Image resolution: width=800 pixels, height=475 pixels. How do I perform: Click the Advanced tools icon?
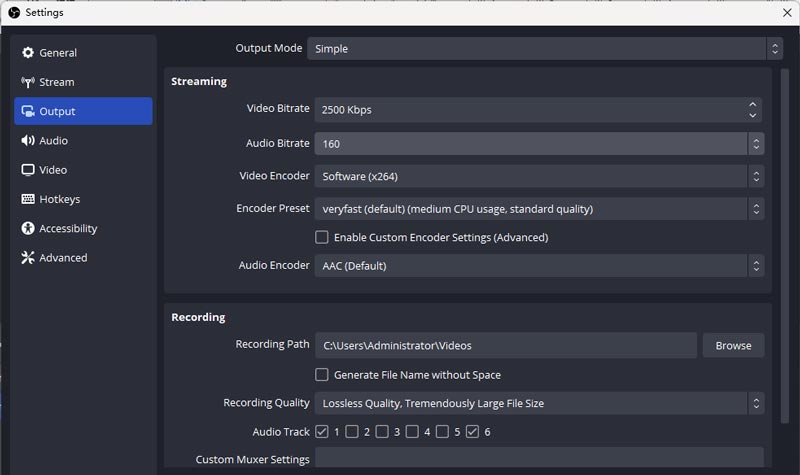(x=28, y=258)
